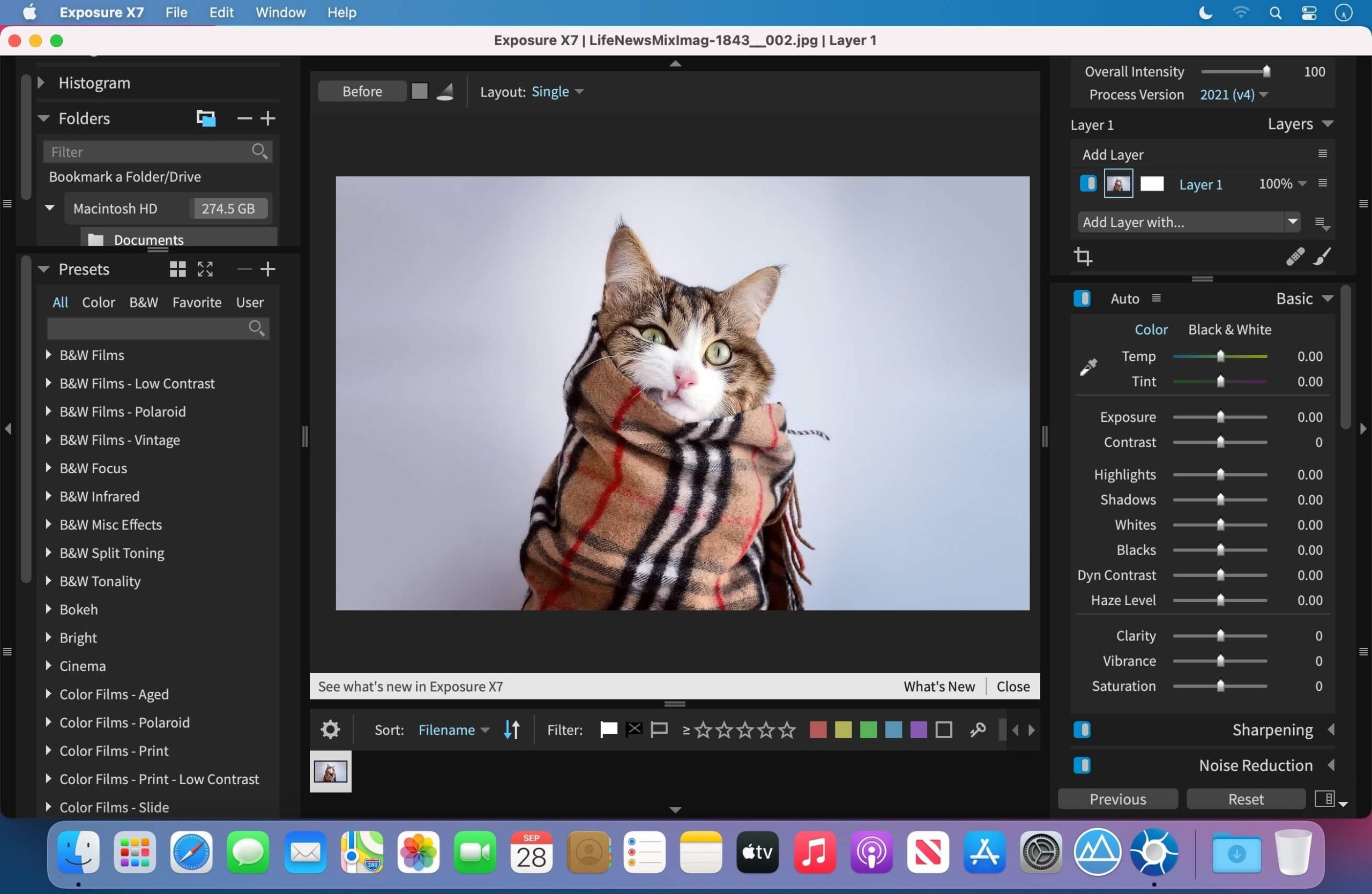Click the Reset button
Screen dimensions: 1372x894
1247,799
